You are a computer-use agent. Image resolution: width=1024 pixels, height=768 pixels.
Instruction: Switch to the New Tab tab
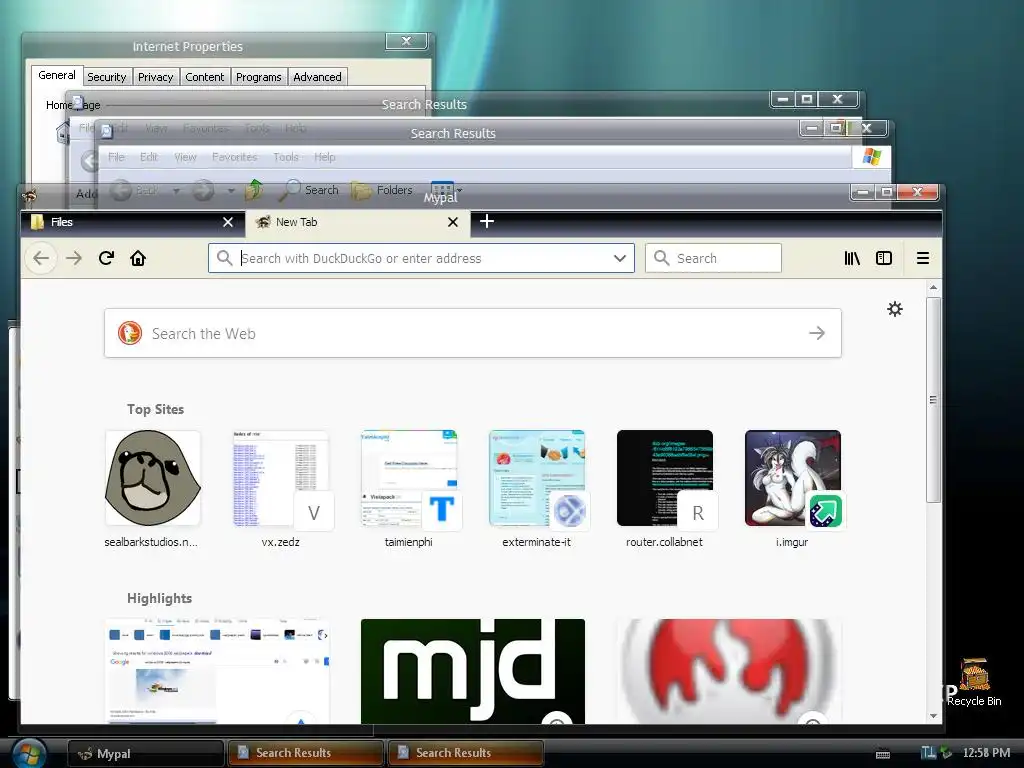coord(358,222)
